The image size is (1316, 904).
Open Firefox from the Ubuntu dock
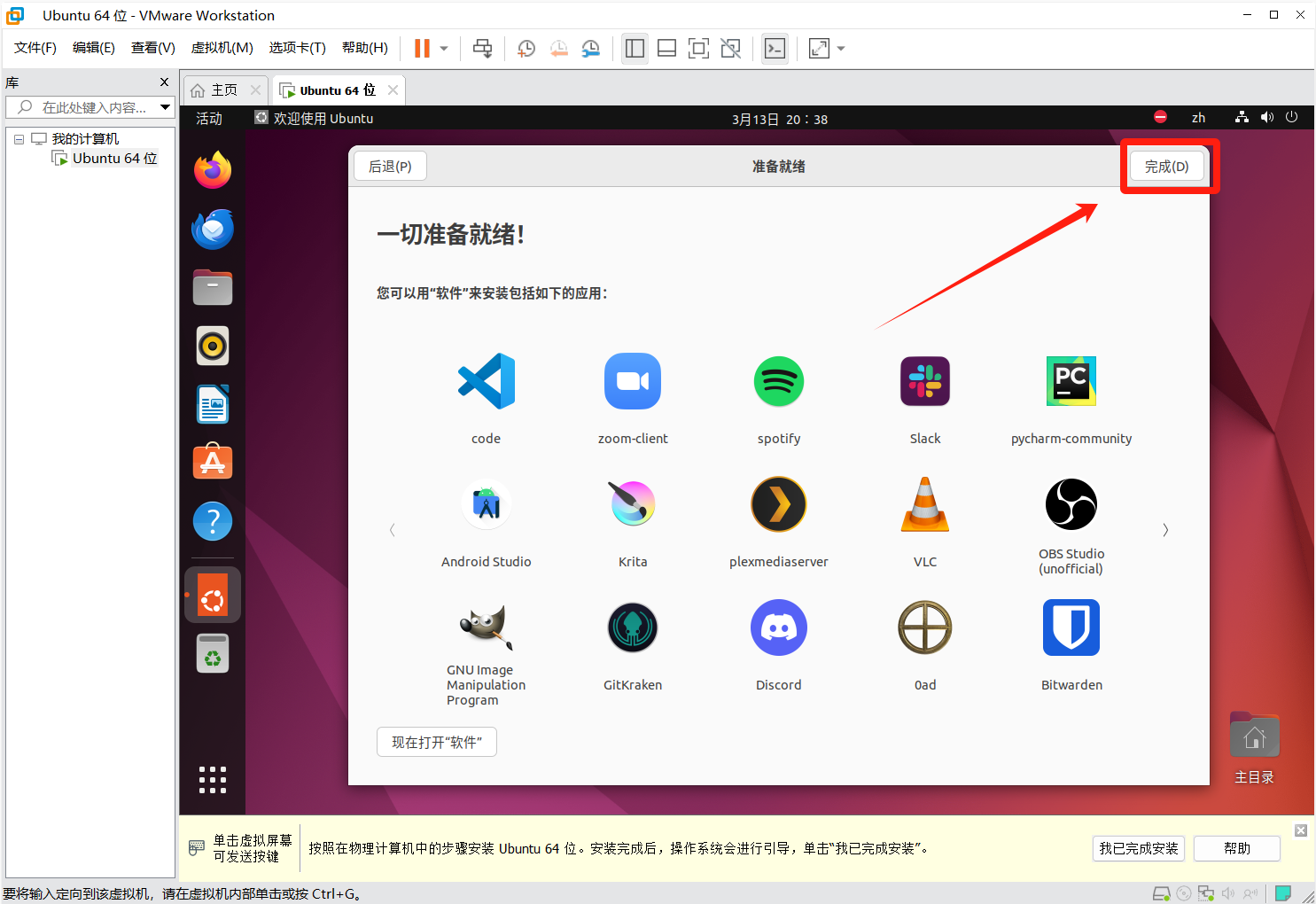click(x=213, y=170)
